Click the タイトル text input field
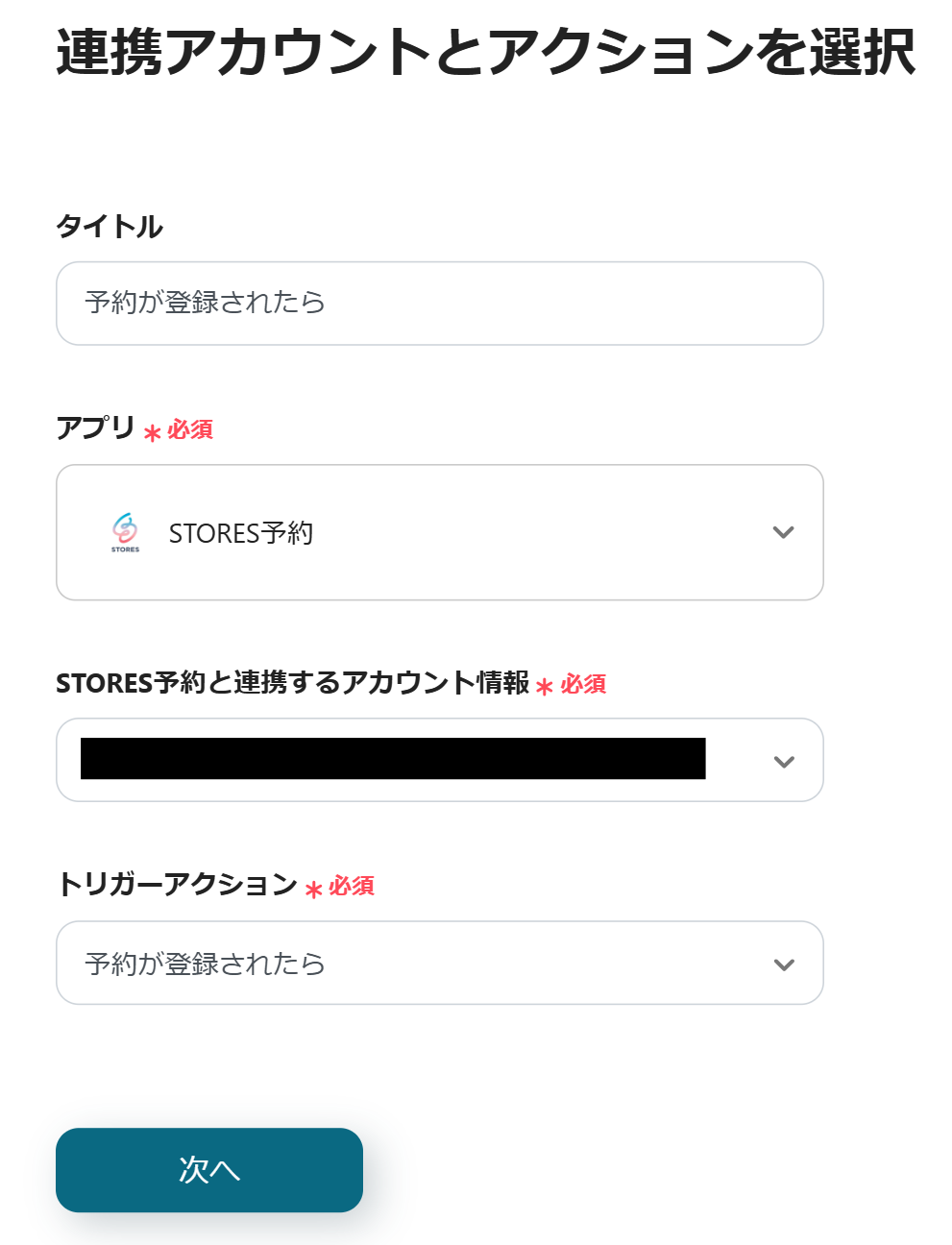Image resolution: width=952 pixels, height=1245 pixels. click(439, 304)
